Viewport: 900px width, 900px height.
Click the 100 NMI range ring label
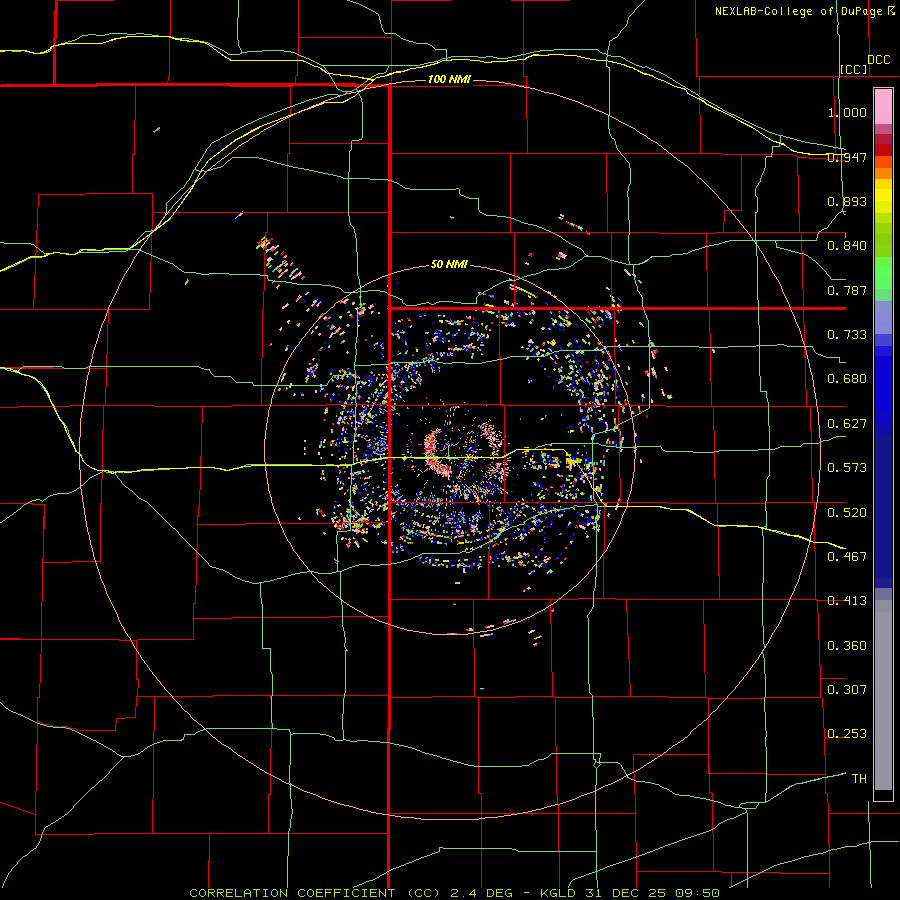[x=449, y=79]
